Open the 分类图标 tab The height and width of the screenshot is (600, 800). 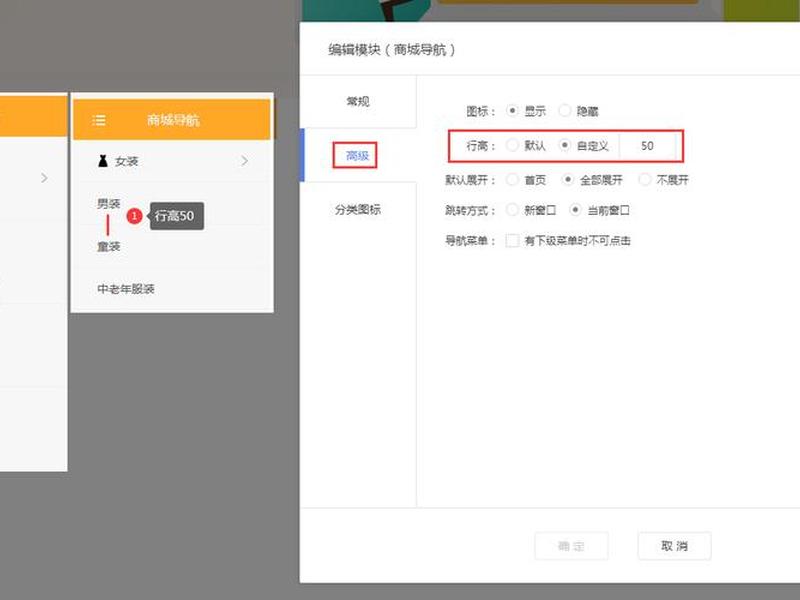pos(358,210)
